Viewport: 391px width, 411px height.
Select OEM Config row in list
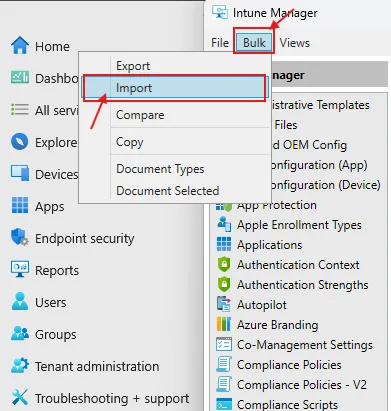(x=310, y=145)
